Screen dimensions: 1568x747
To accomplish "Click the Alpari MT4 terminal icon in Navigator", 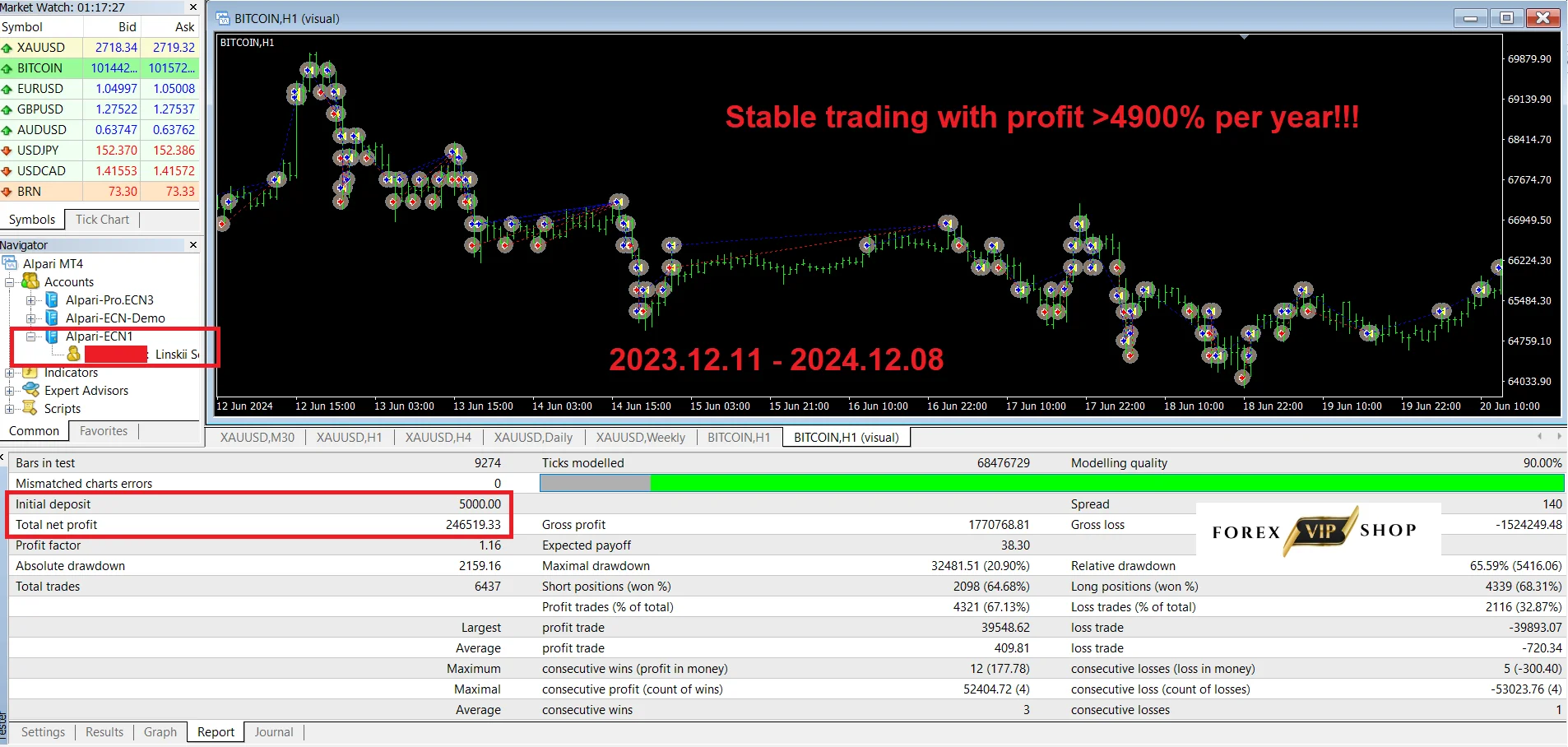I will point(10,263).
